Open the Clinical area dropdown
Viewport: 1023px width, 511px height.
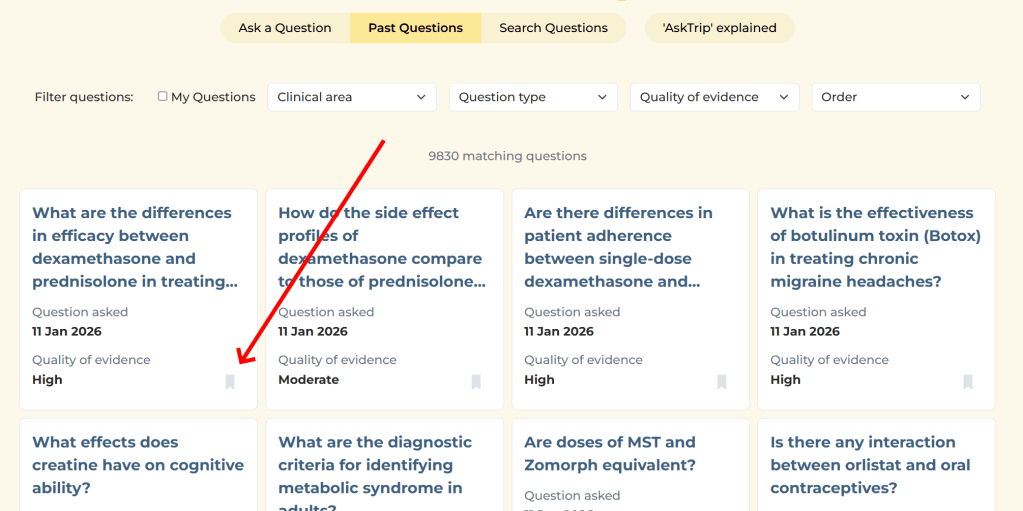click(x=352, y=97)
